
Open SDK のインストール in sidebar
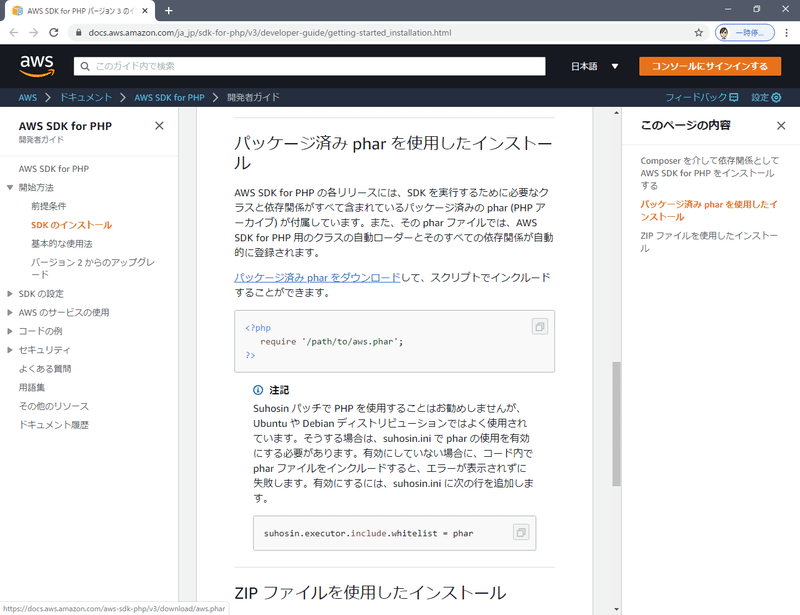point(71,225)
